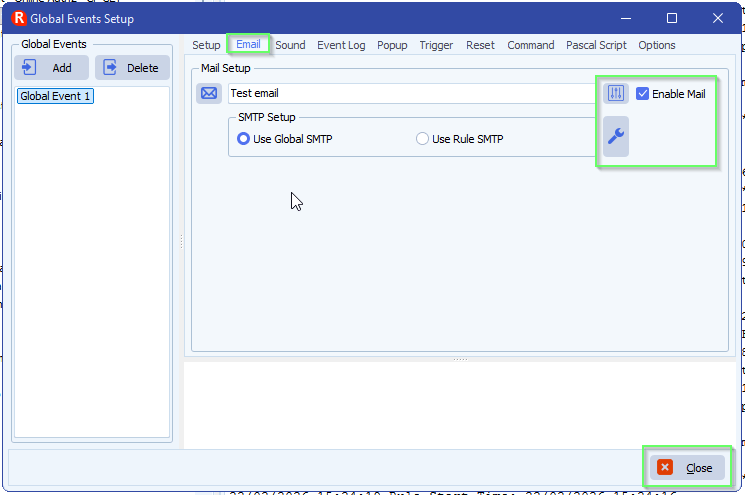The height and width of the screenshot is (495, 745).
Task: Open the Sound tab
Action: coord(290,45)
